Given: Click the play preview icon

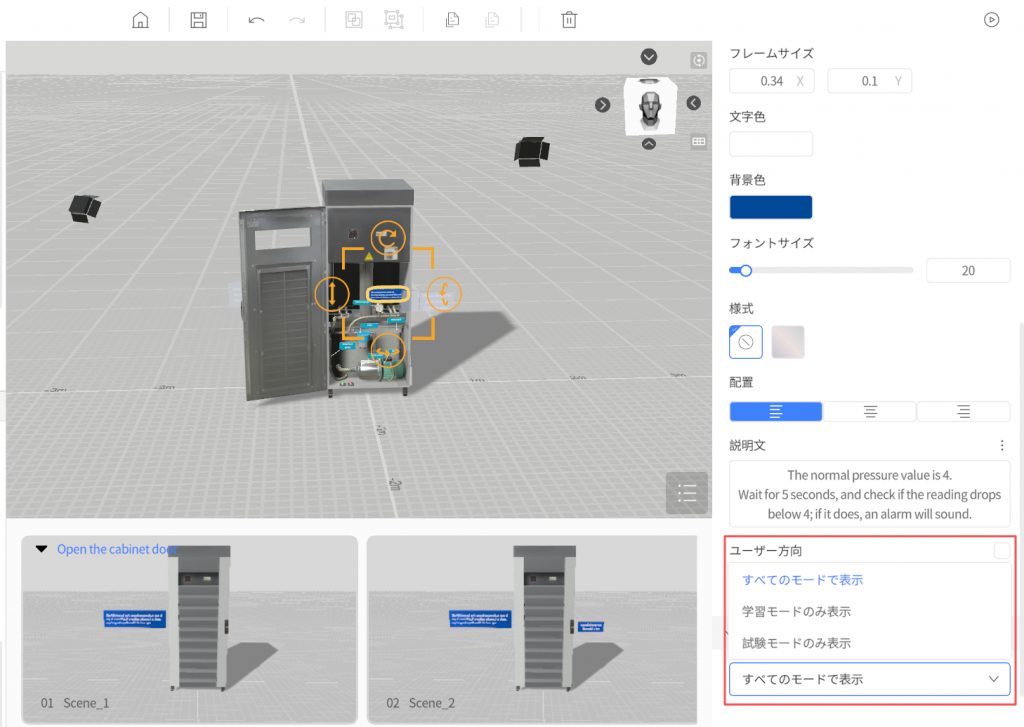Looking at the screenshot, I should [991, 19].
